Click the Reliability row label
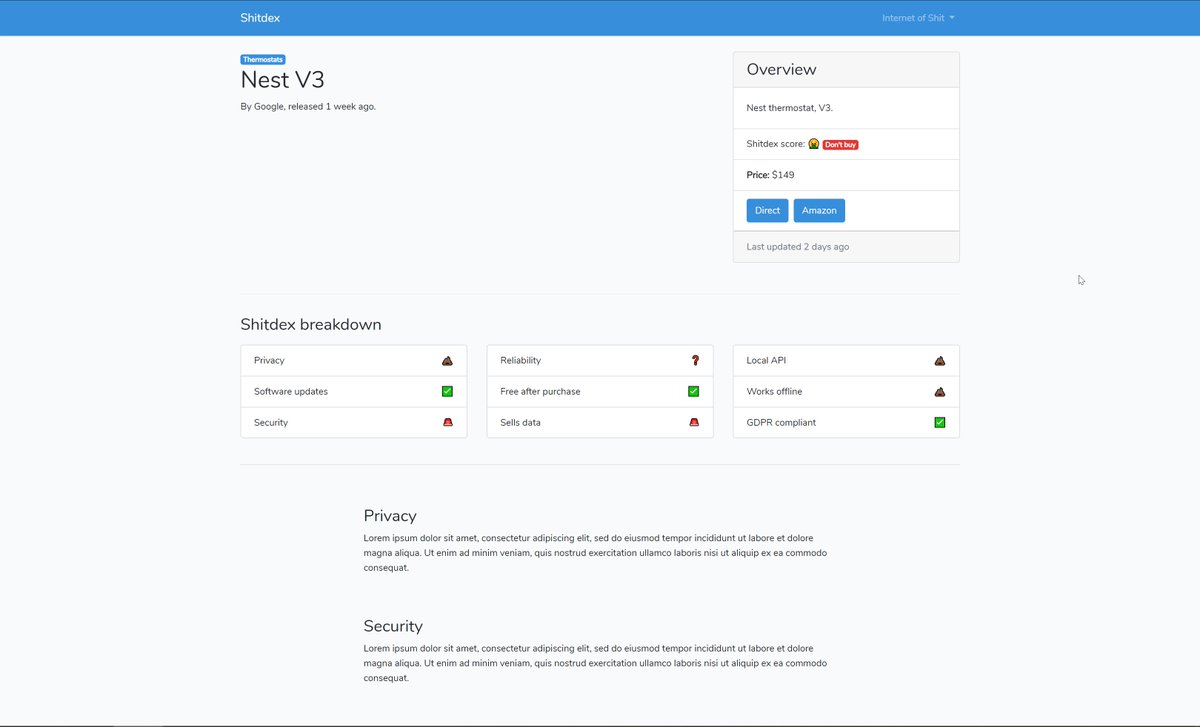Image resolution: width=1200 pixels, height=727 pixels. click(520, 360)
